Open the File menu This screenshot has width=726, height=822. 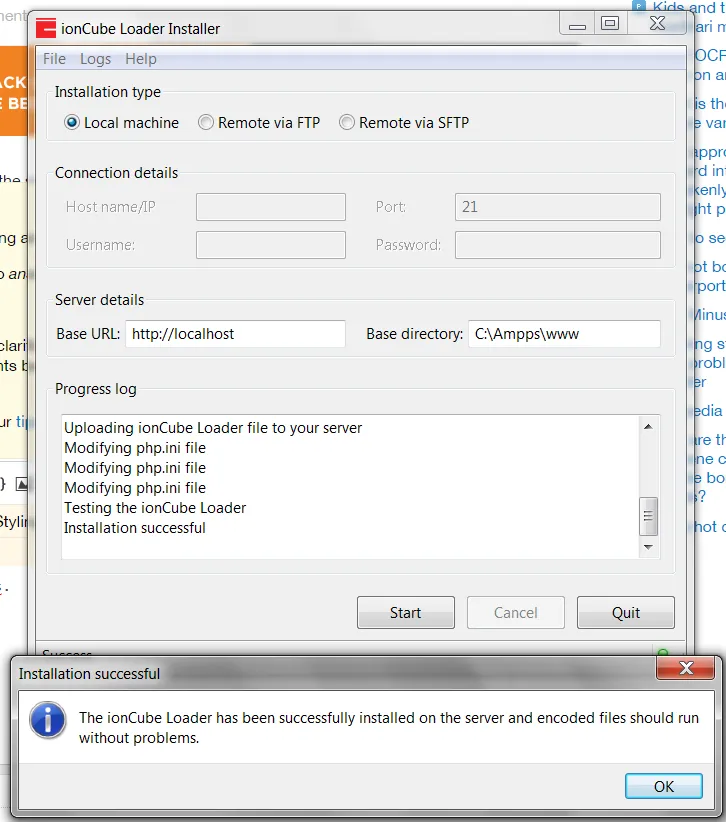(x=54, y=59)
